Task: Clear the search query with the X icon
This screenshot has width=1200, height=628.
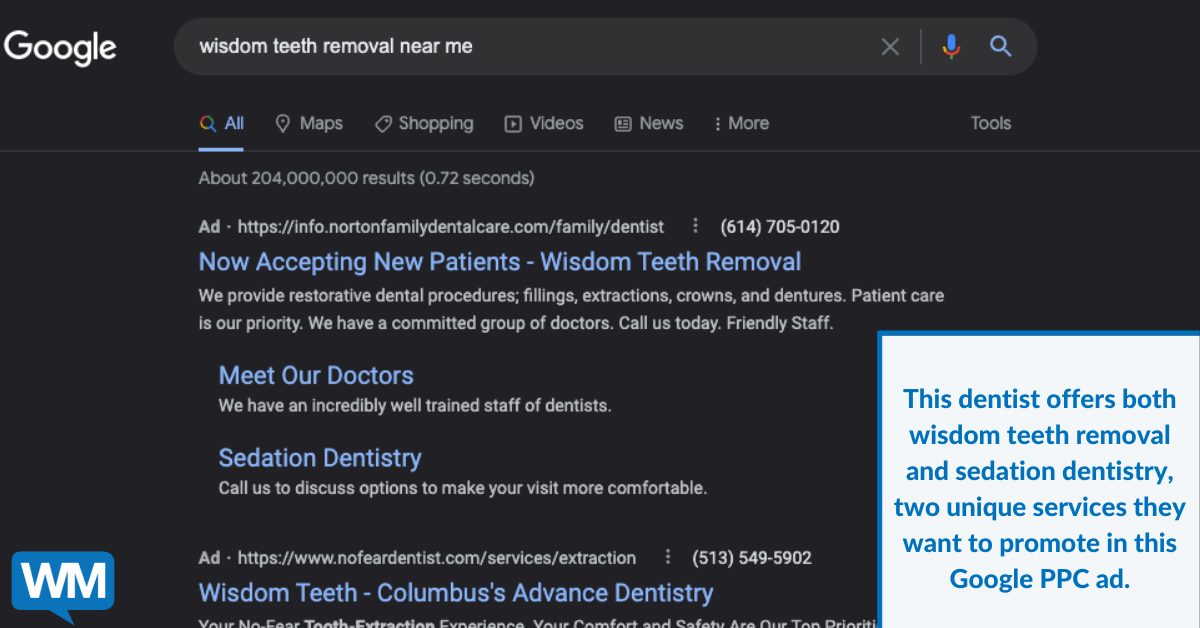Action: [x=889, y=46]
